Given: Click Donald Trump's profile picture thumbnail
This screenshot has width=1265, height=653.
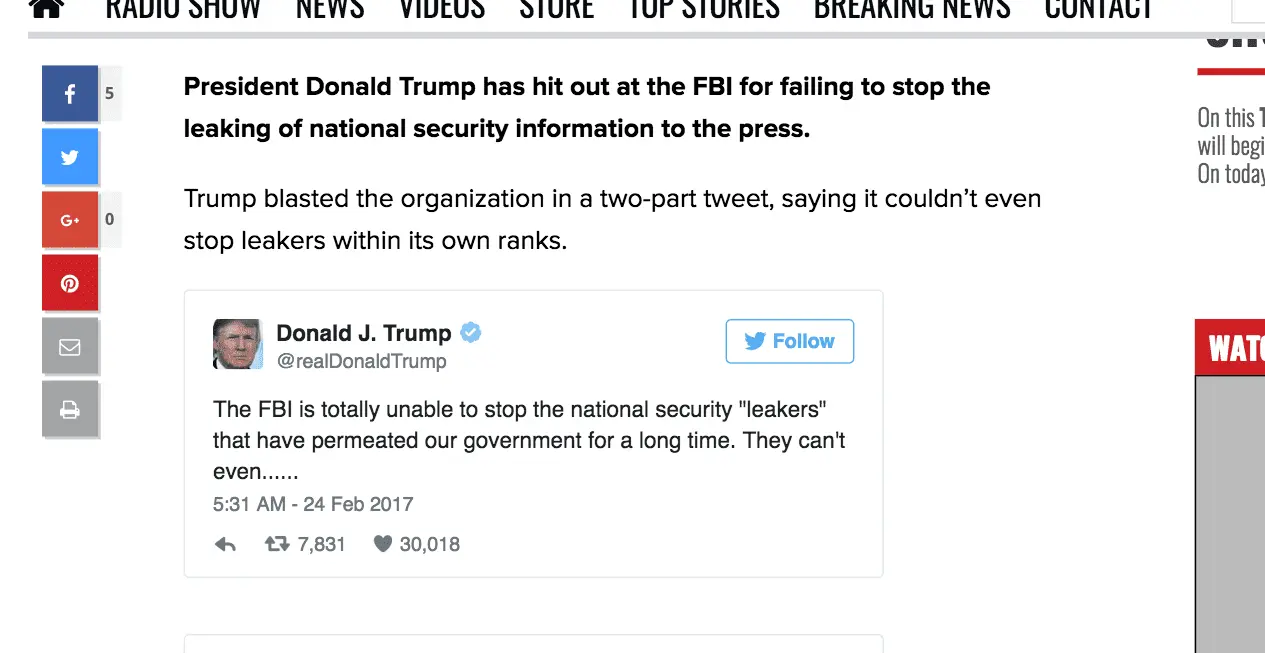Looking at the screenshot, I should tap(238, 345).
